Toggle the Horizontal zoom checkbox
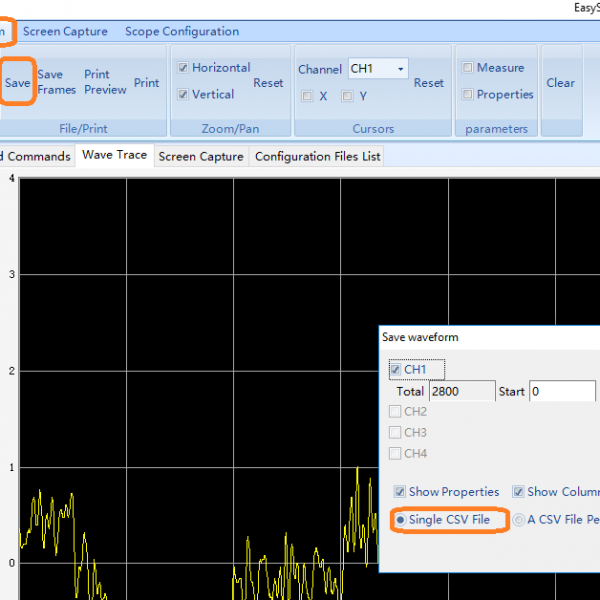The image size is (600, 600). pos(183,68)
